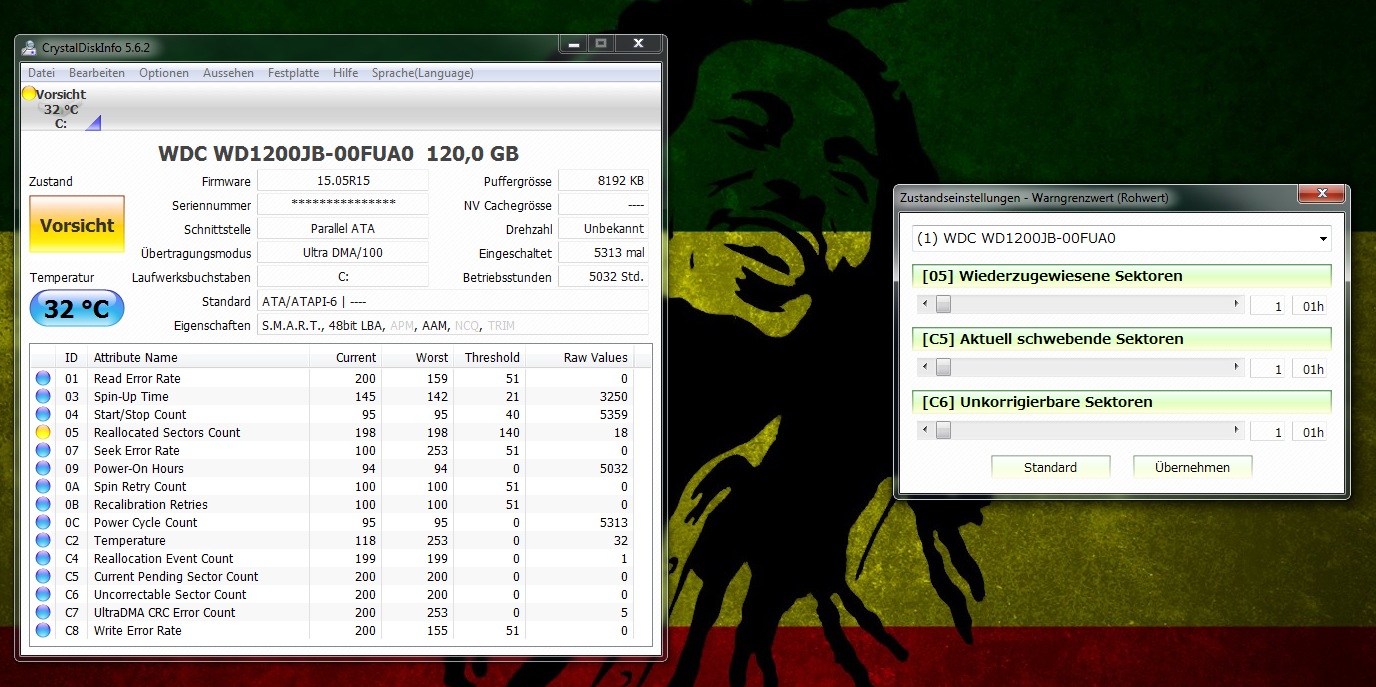
Task: Click status orb for Seek Error Rate
Action: 43,450
